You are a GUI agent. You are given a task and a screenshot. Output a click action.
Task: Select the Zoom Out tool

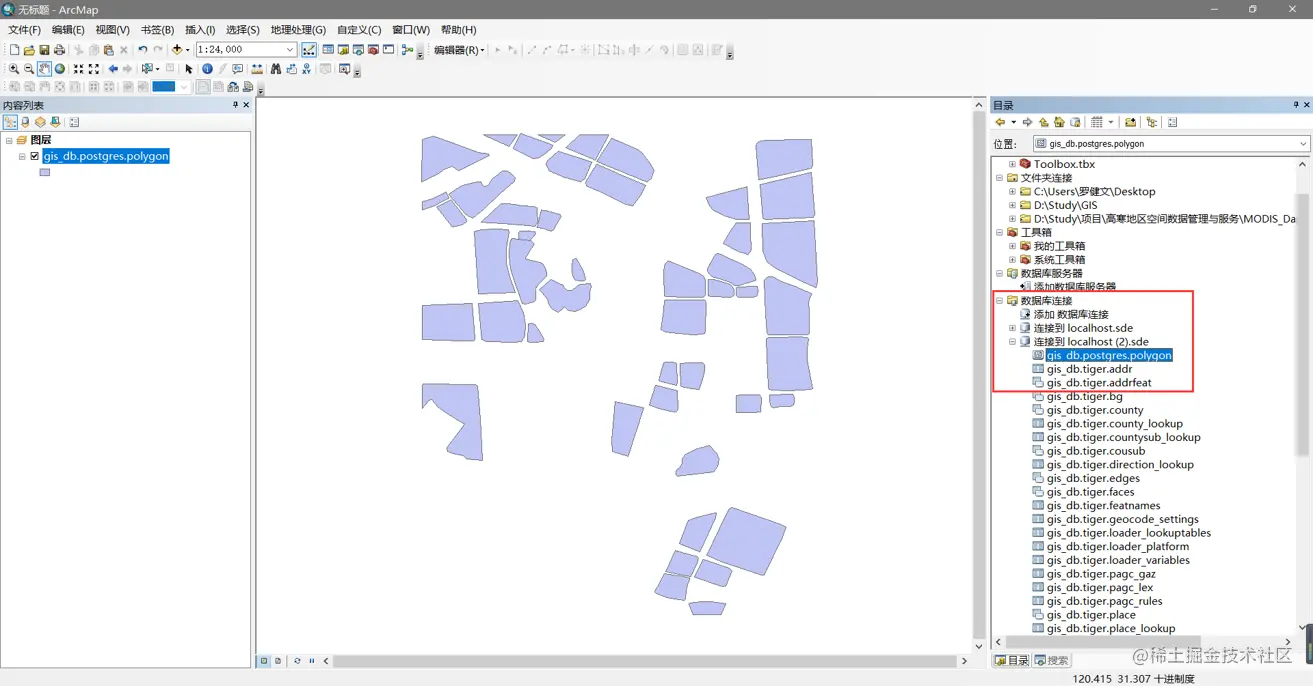(x=29, y=69)
